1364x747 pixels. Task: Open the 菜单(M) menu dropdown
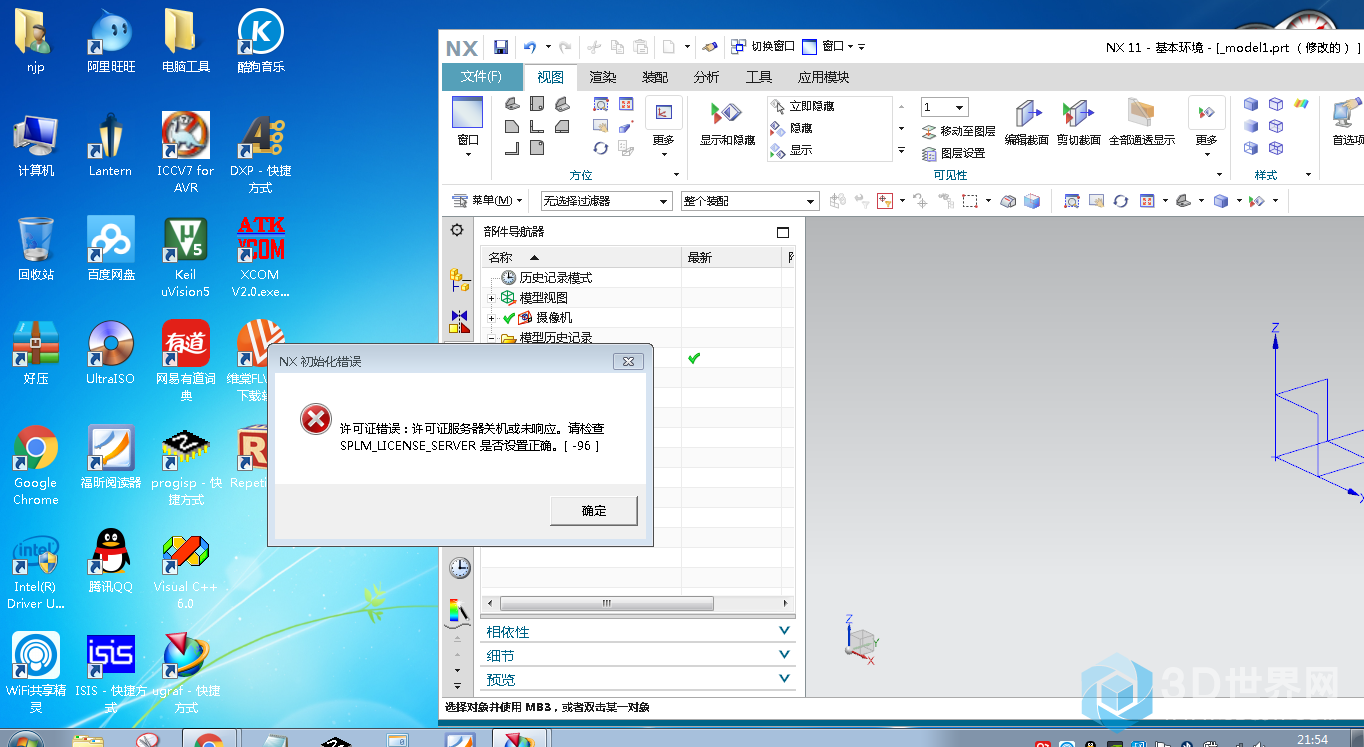pyautogui.click(x=487, y=201)
